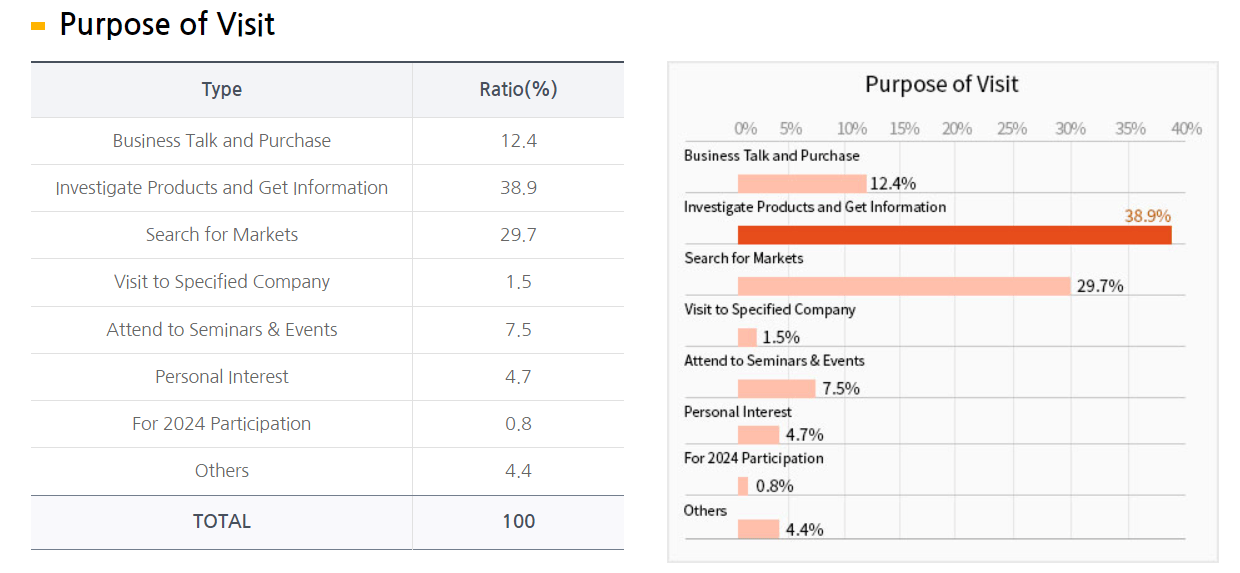
Task: Select the Business Talk and Purchase table row
Action: 221,141
